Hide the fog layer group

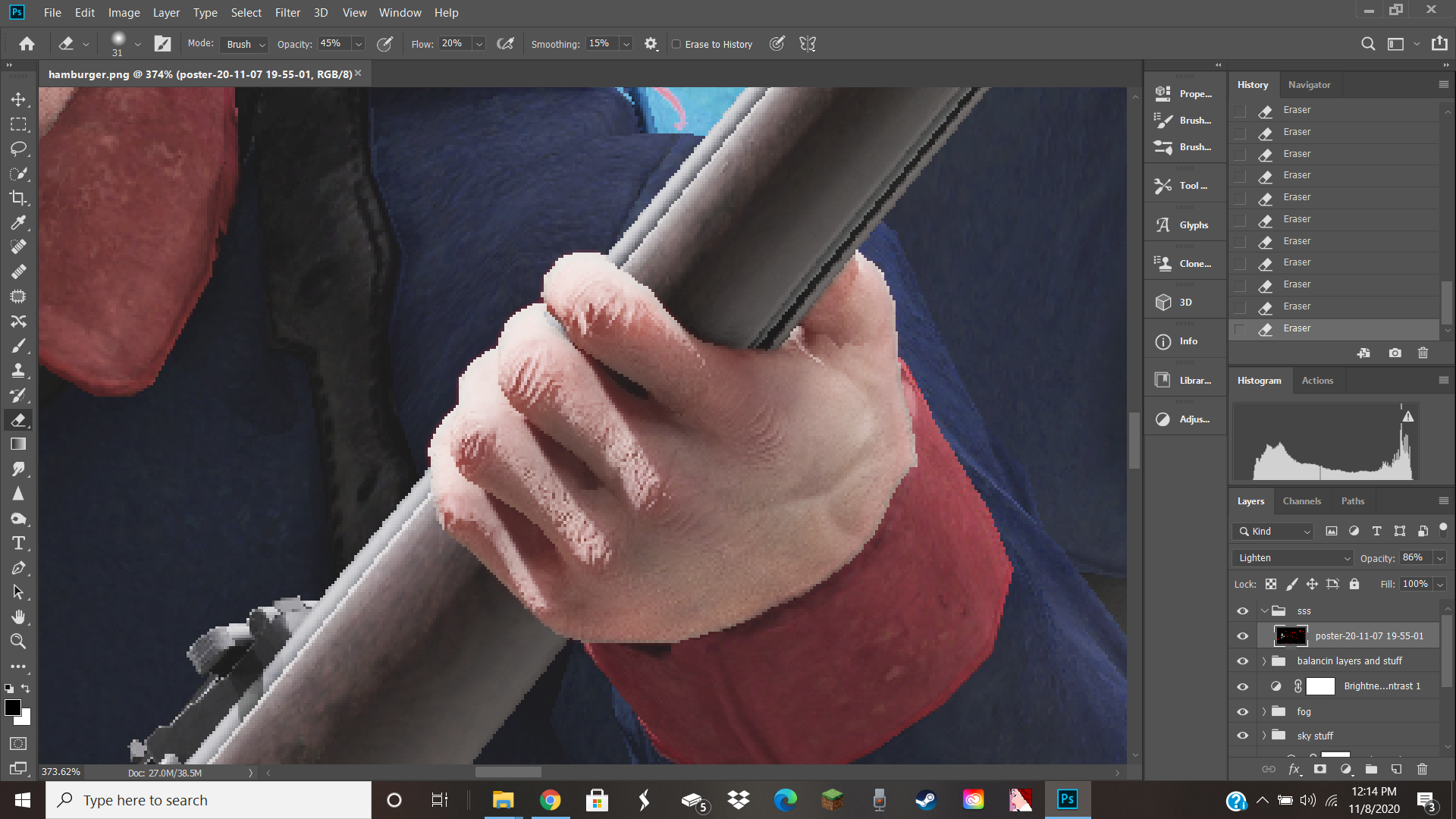(1242, 711)
